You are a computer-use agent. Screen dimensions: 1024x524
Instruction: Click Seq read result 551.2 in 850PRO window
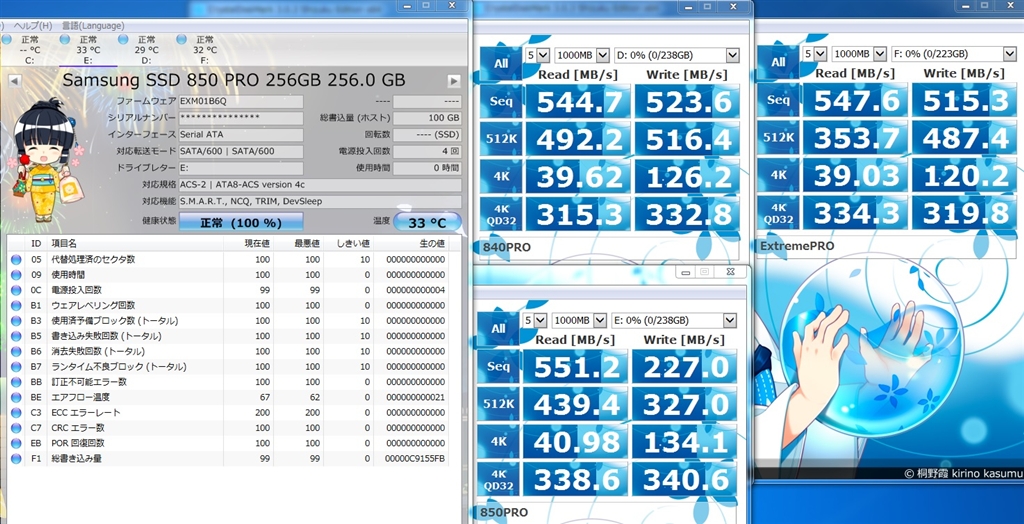[x=576, y=367]
